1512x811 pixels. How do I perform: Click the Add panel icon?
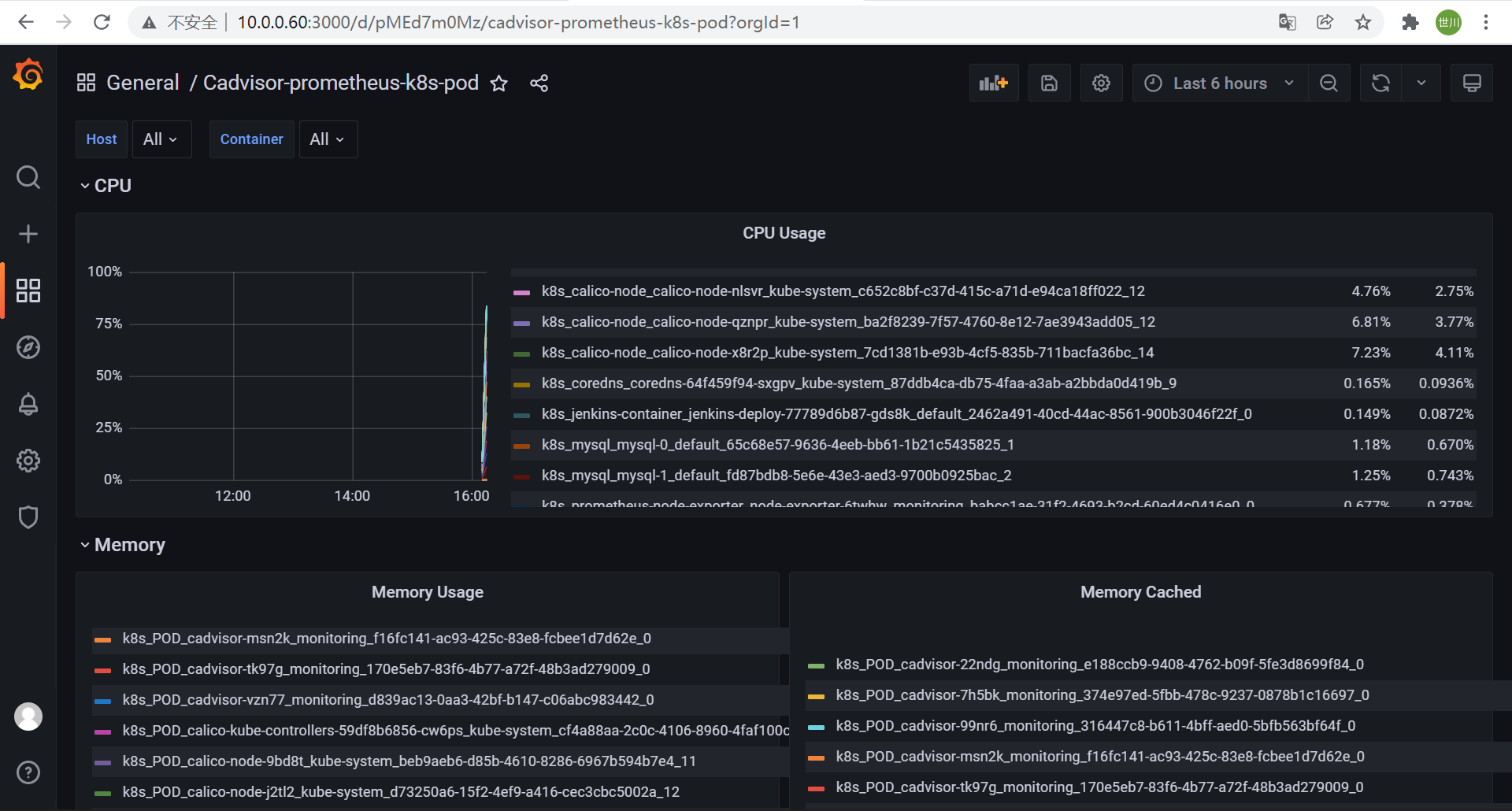[994, 83]
